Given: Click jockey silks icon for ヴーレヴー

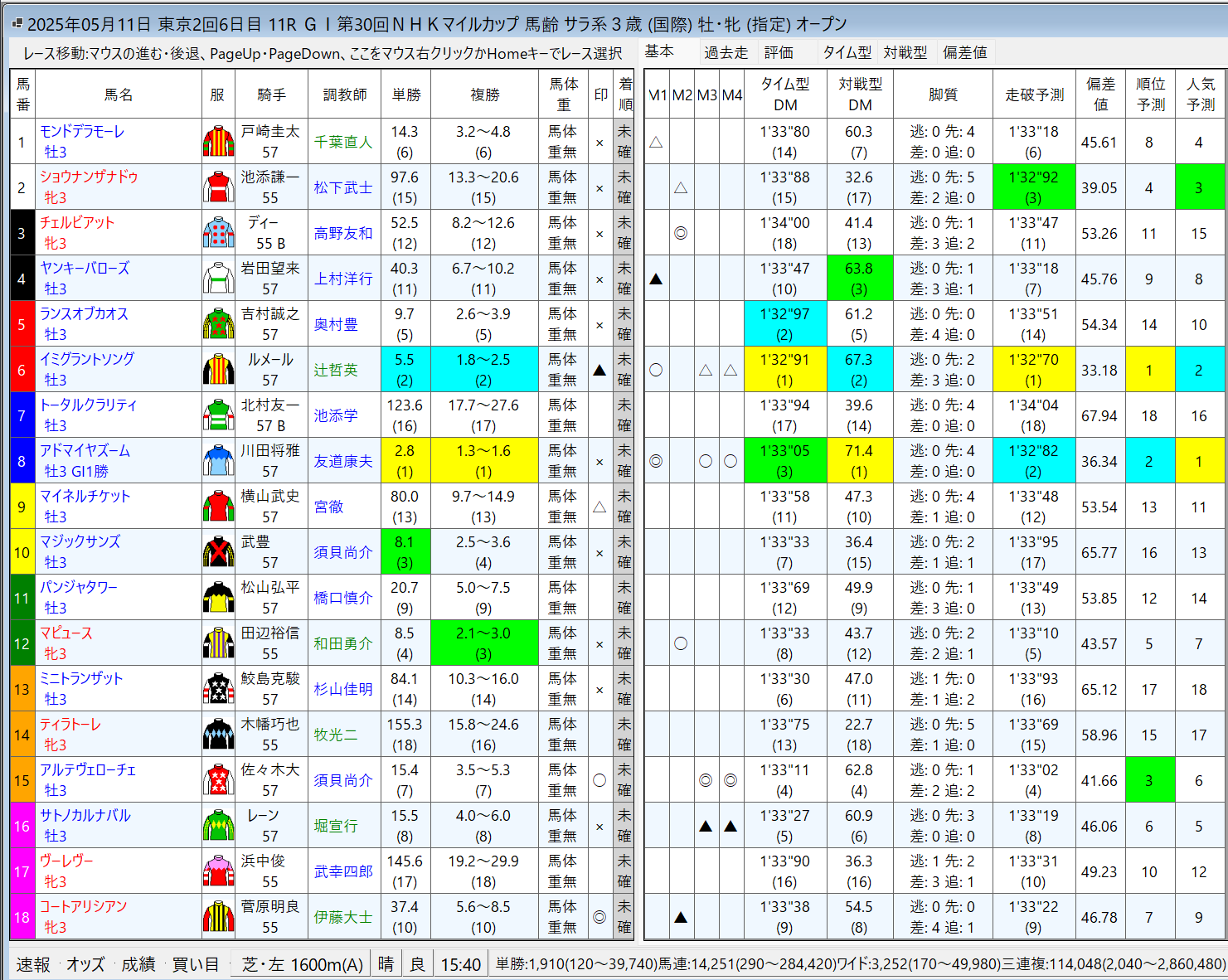Looking at the screenshot, I should (218, 871).
